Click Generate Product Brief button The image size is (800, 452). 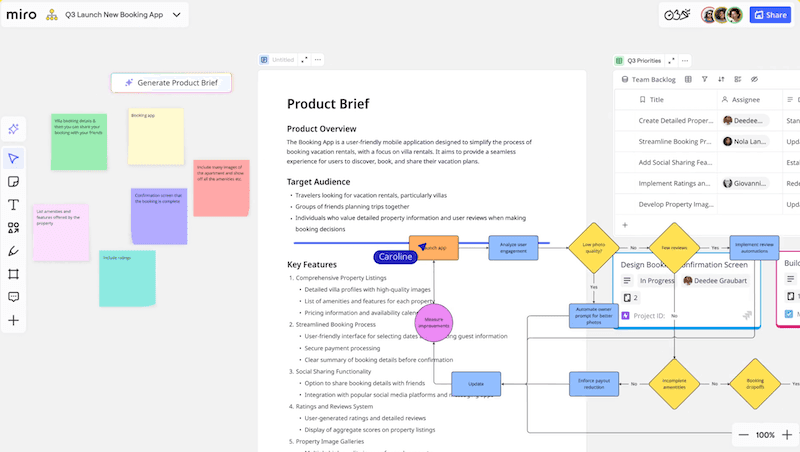[x=171, y=83]
